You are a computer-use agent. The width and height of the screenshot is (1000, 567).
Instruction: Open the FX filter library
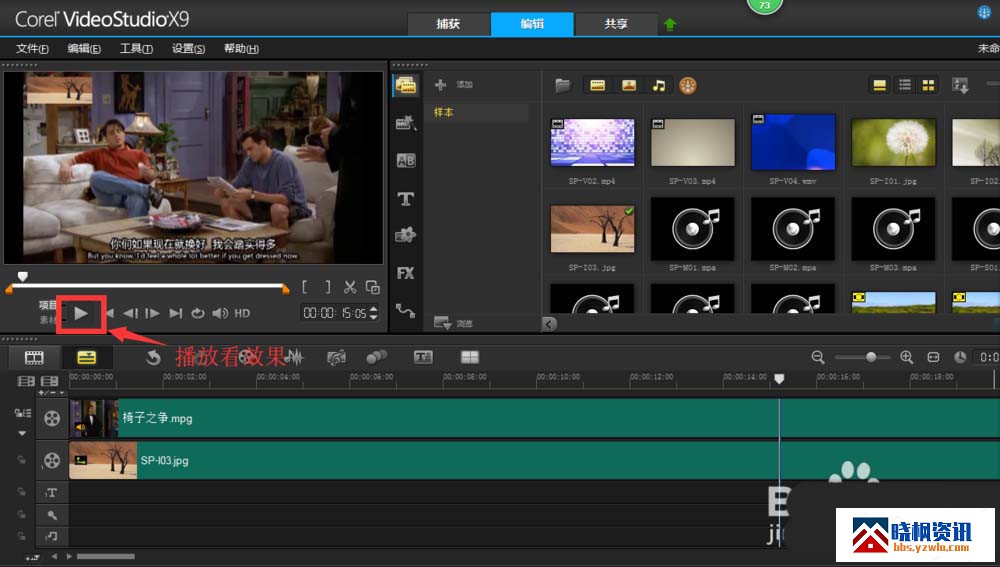(x=406, y=273)
